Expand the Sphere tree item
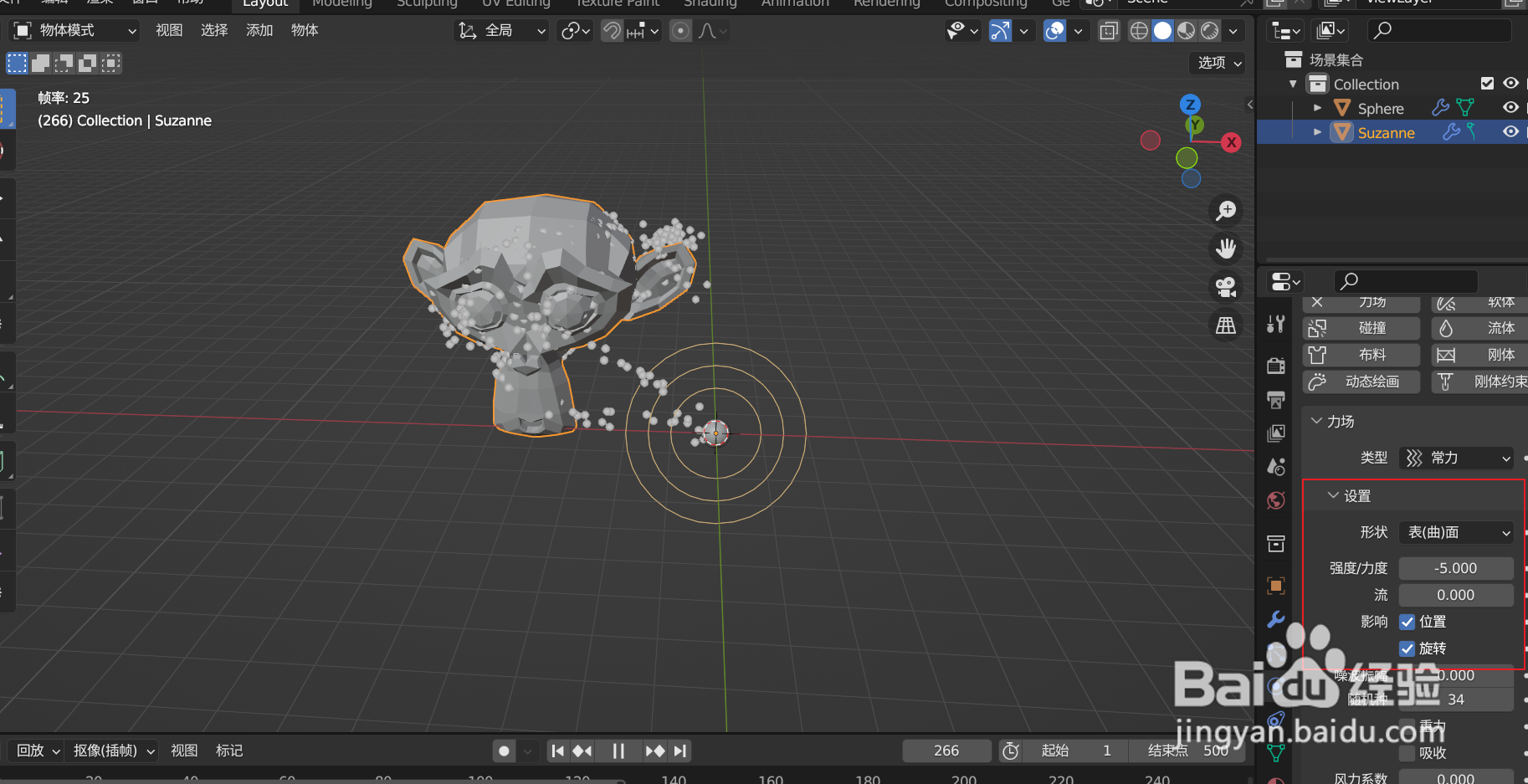 click(x=1318, y=108)
